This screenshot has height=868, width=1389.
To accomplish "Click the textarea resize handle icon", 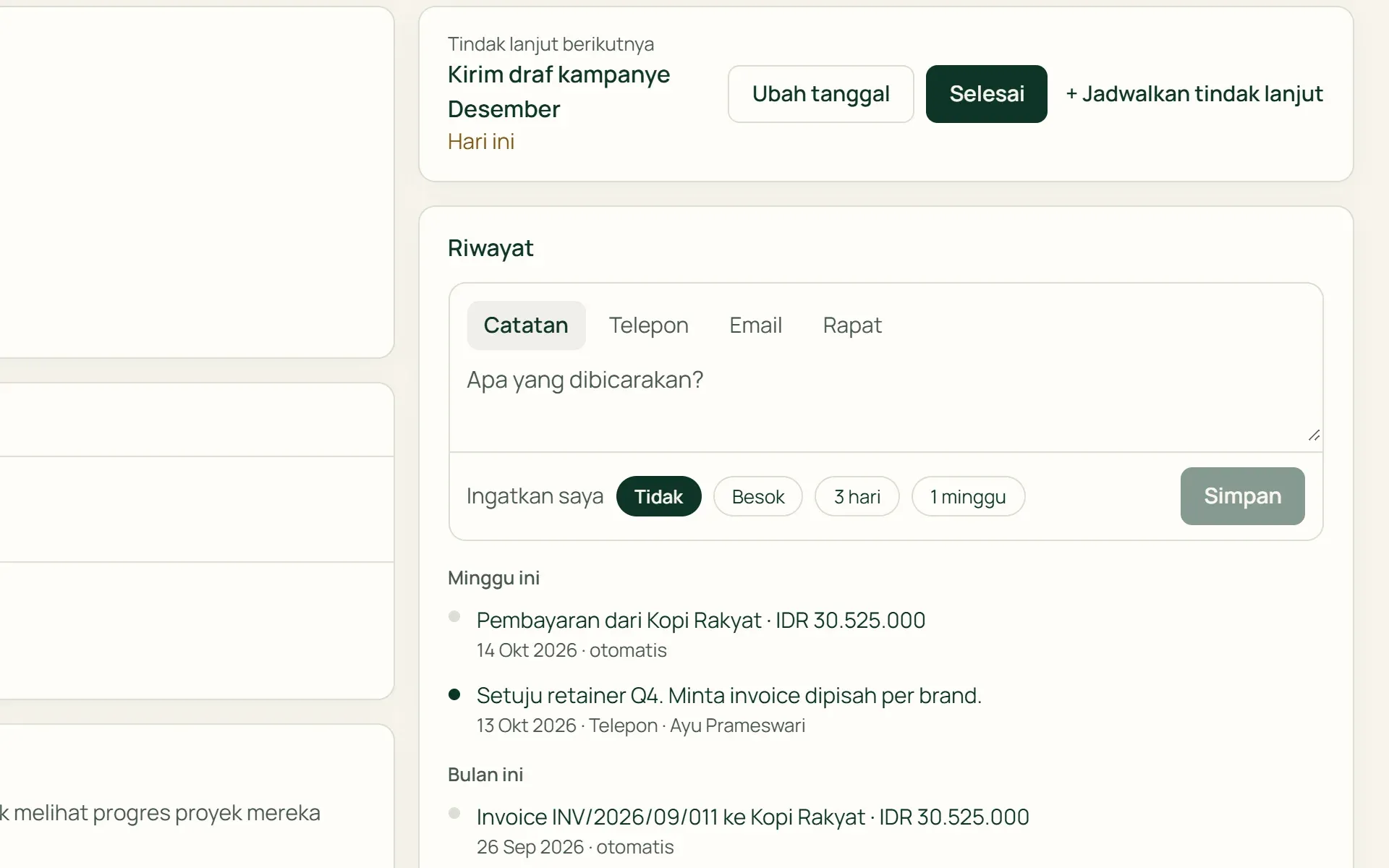I will coord(1314,435).
